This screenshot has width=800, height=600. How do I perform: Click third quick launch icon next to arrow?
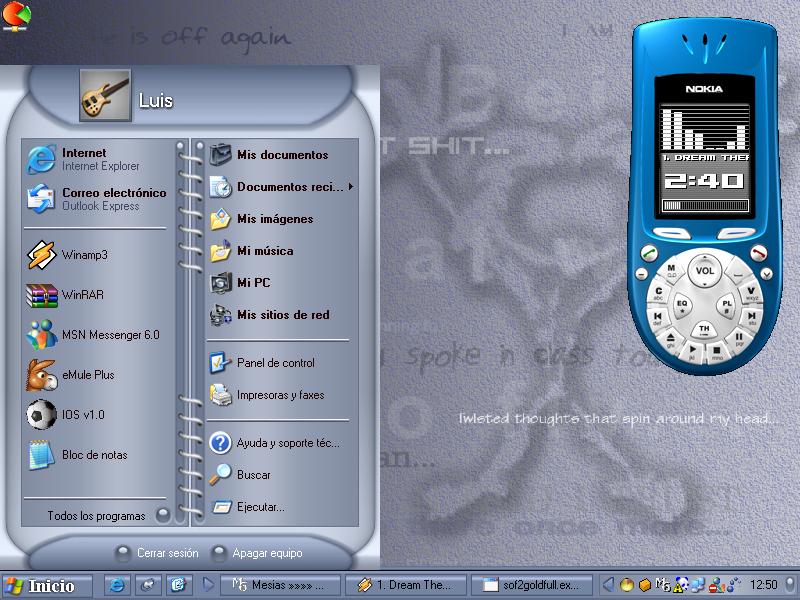pyautogui.click(x=179, y=585)
